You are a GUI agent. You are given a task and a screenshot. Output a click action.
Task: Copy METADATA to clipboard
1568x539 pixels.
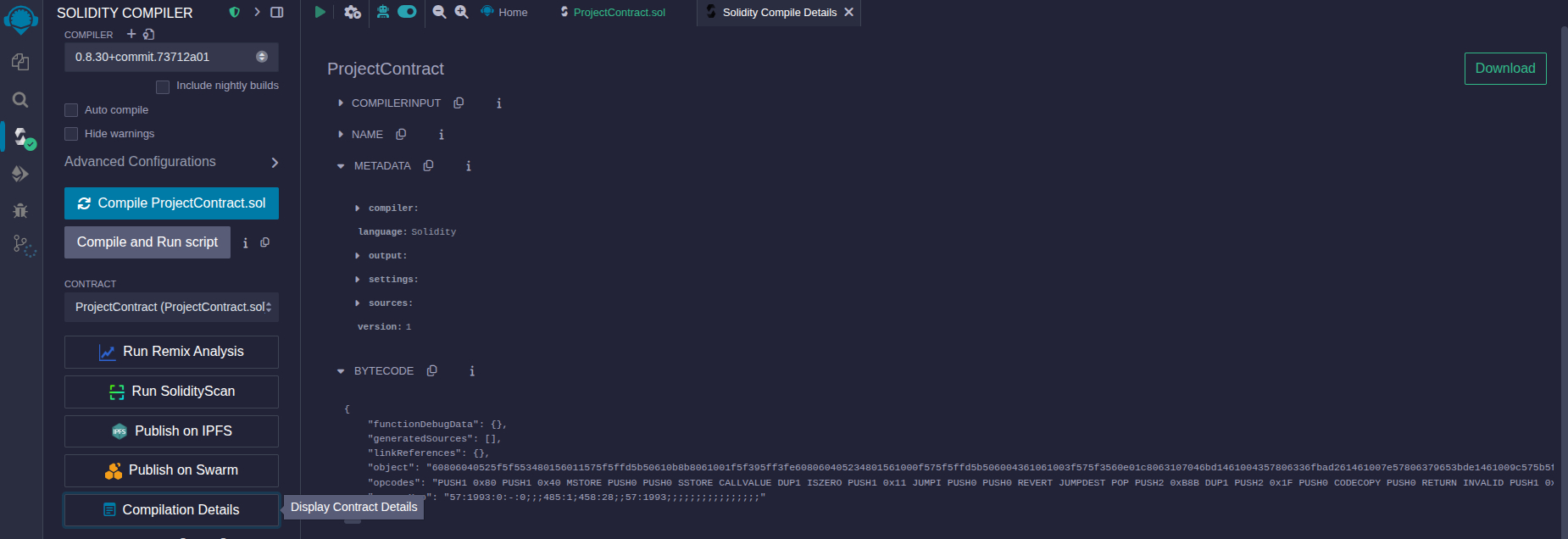pyautogui.click(x=428, y=165)
